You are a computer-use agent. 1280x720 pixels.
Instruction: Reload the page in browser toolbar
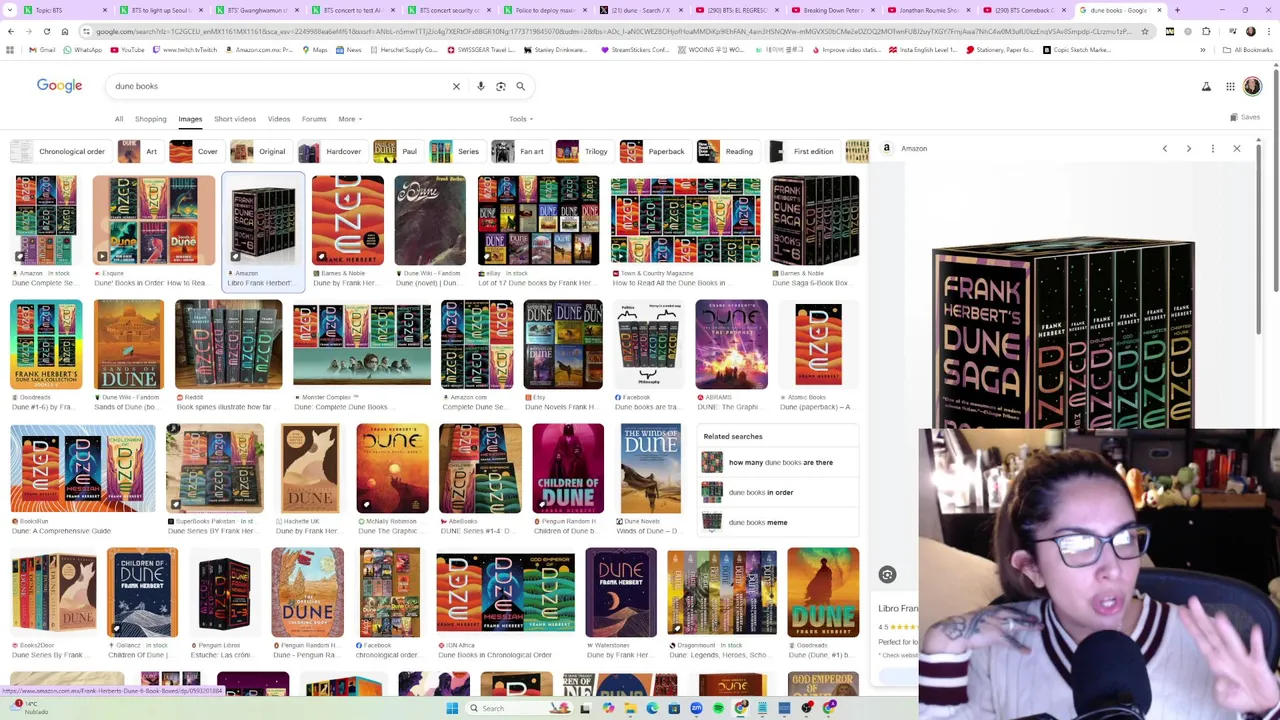pyautogui.click(x=46, y=32)
